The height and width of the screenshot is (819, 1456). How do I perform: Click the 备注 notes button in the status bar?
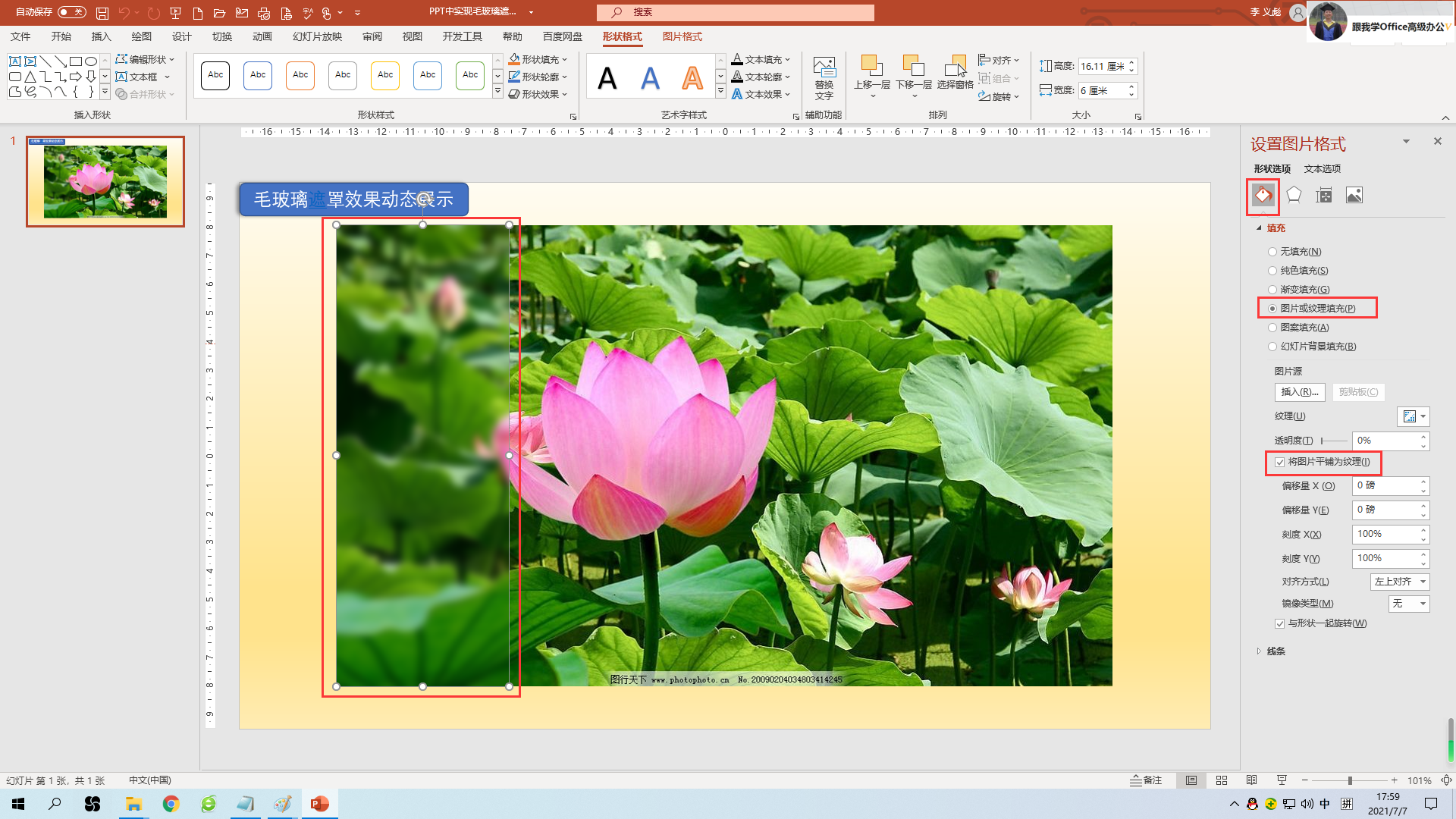coord(1146,780)
